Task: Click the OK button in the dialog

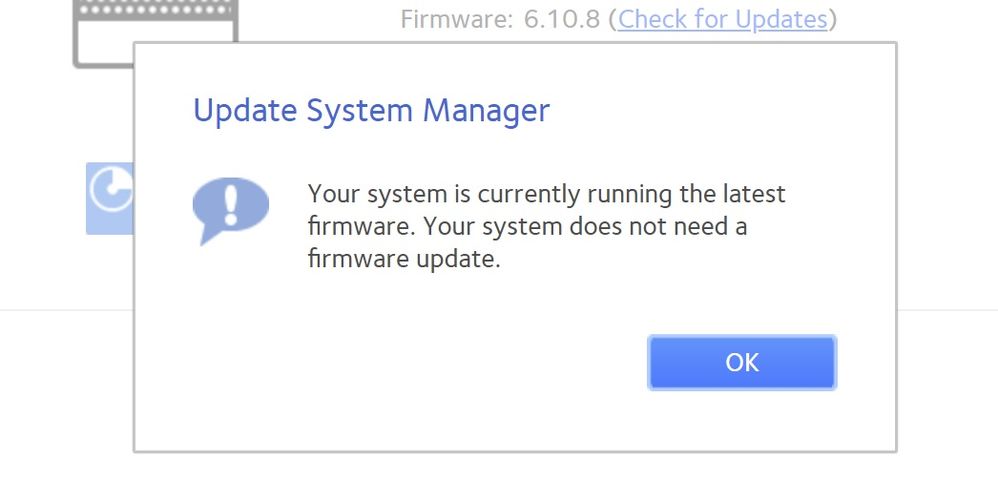Action: 741,362
